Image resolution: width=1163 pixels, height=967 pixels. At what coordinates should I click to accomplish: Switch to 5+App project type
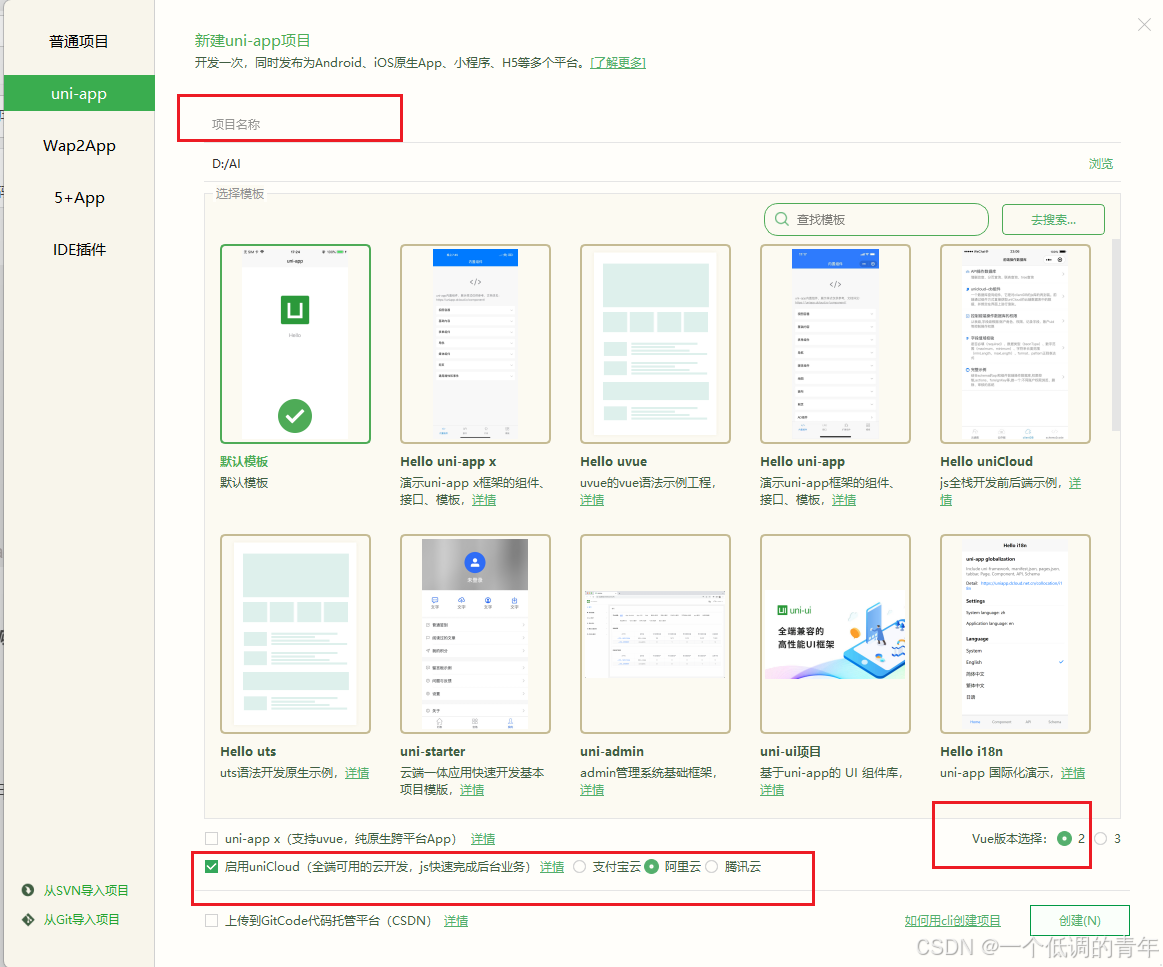tap(79, 197)
